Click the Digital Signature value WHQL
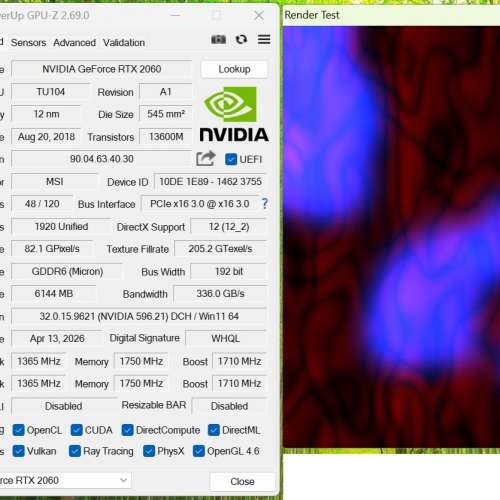Viewport: 500px width, 500px height. 226,339
